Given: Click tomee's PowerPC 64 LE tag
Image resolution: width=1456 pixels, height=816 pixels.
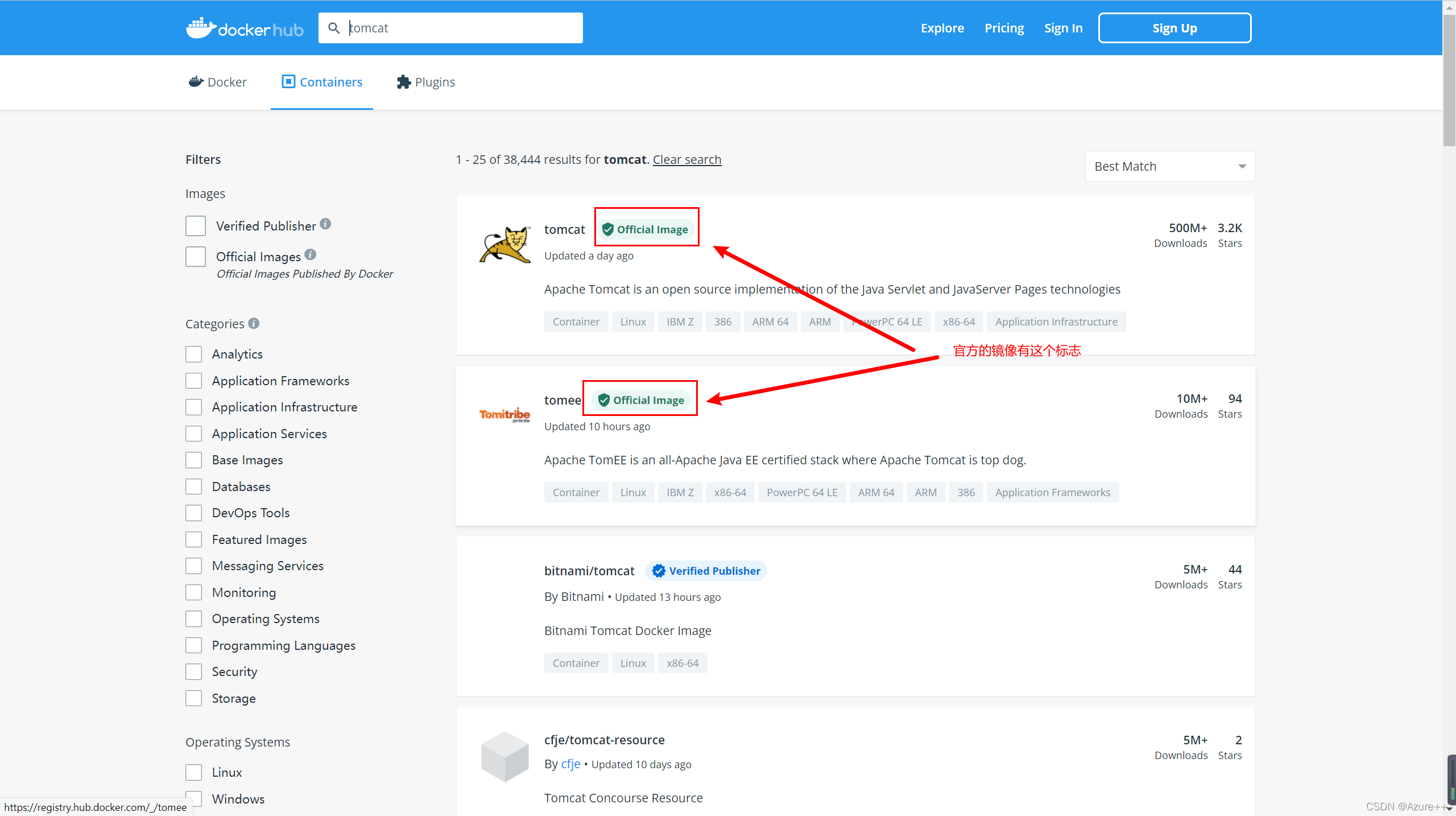Looking at the screenshot, I should (x=802, y=492).
